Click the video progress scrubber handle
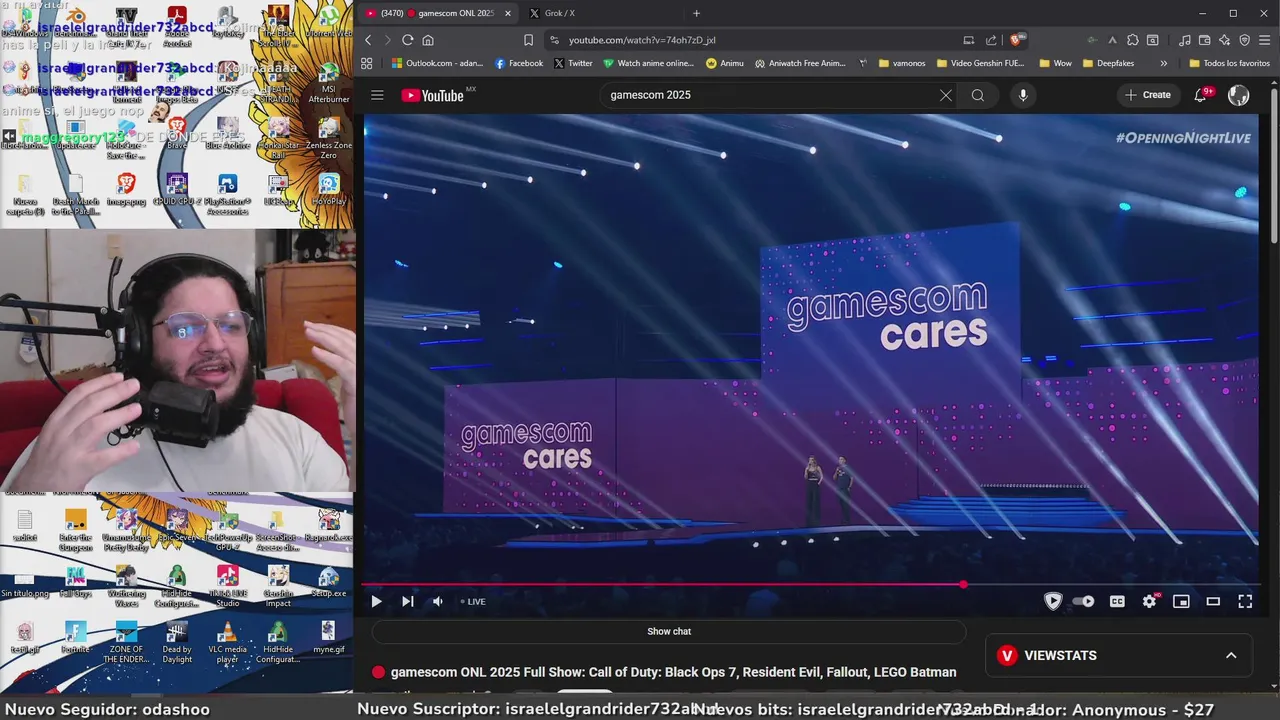This screenshot has width=1280, height=720. pyautogui.click(x=963, y=584)
